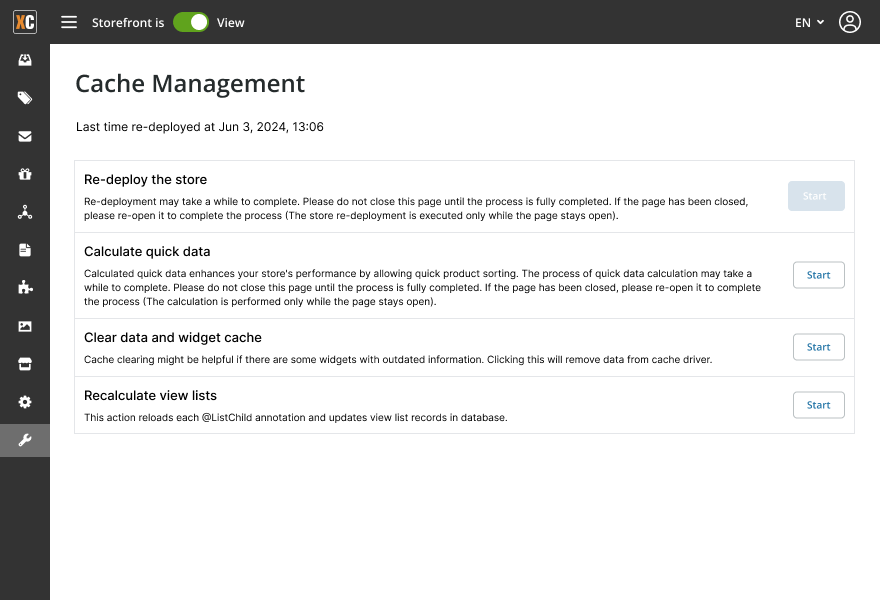The width and height of the screenshot is (880, 600).
Task: Click the X-Cart logo icon
Action: coord(25,22)
